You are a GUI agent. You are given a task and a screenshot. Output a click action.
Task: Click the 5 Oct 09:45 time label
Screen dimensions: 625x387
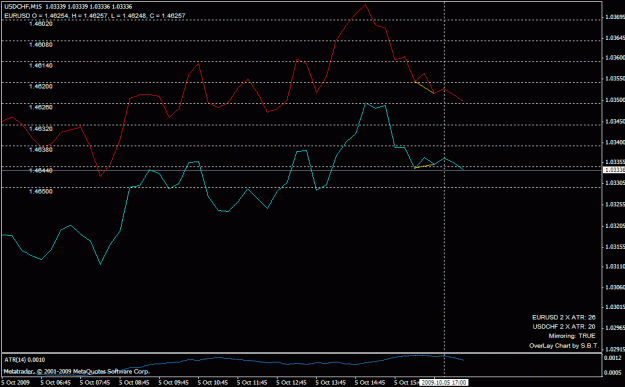coord(174,383)
